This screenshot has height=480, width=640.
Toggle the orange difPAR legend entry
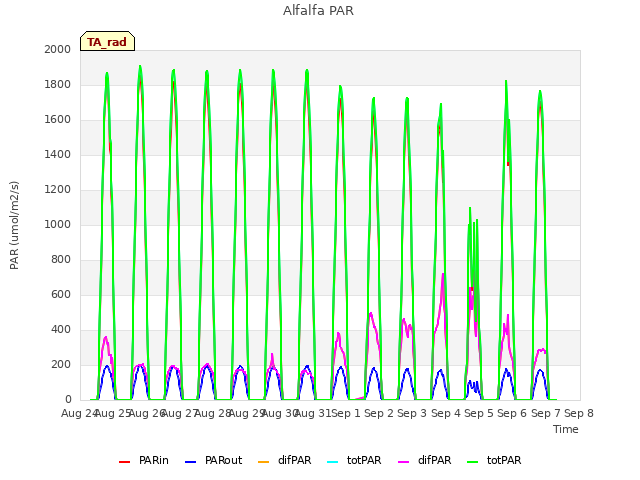(284, 460)
